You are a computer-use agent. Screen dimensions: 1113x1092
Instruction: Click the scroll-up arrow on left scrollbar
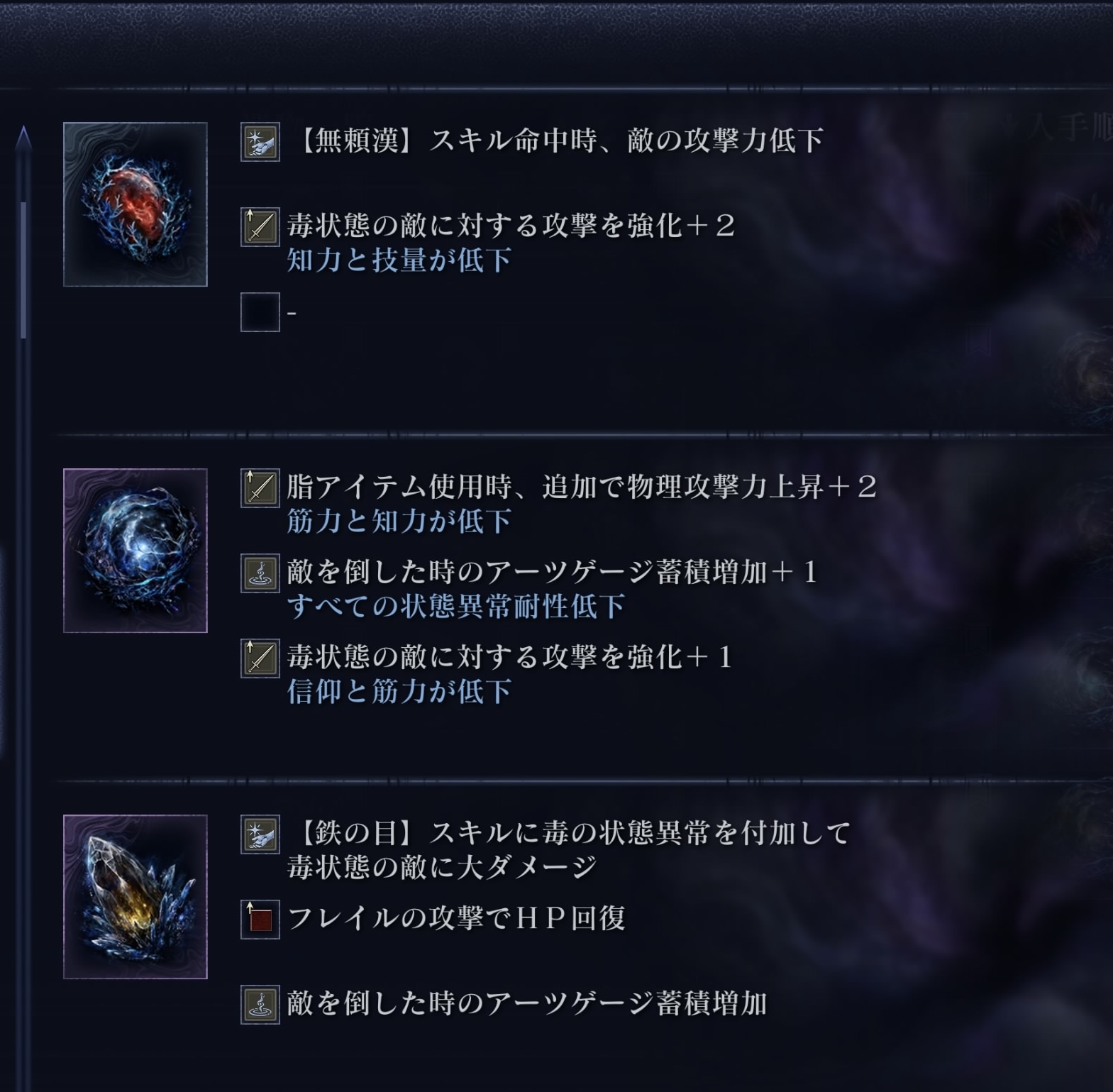point(23,137)
